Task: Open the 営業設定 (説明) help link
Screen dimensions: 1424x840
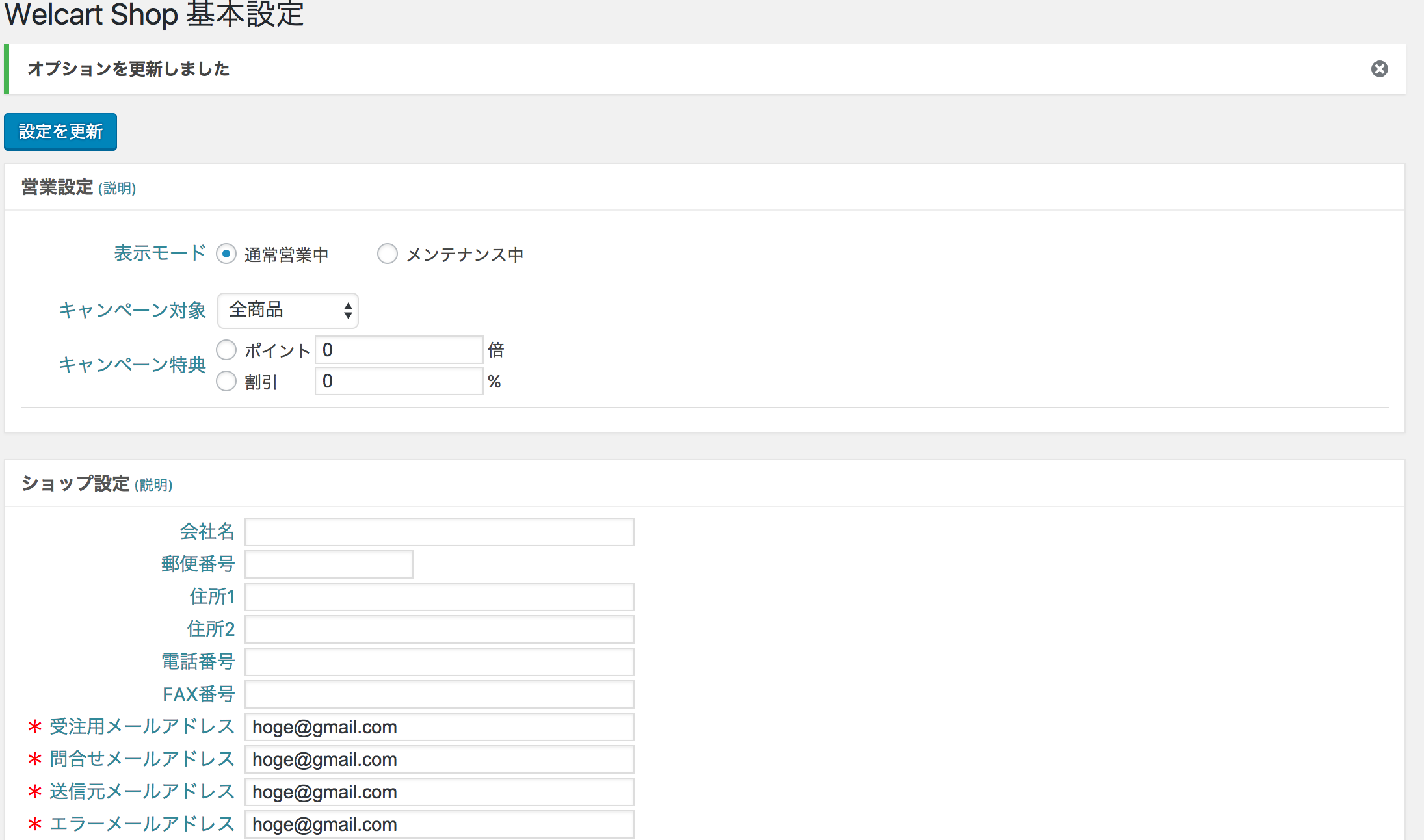Action: pyautogui.click(x=117, y=189)
